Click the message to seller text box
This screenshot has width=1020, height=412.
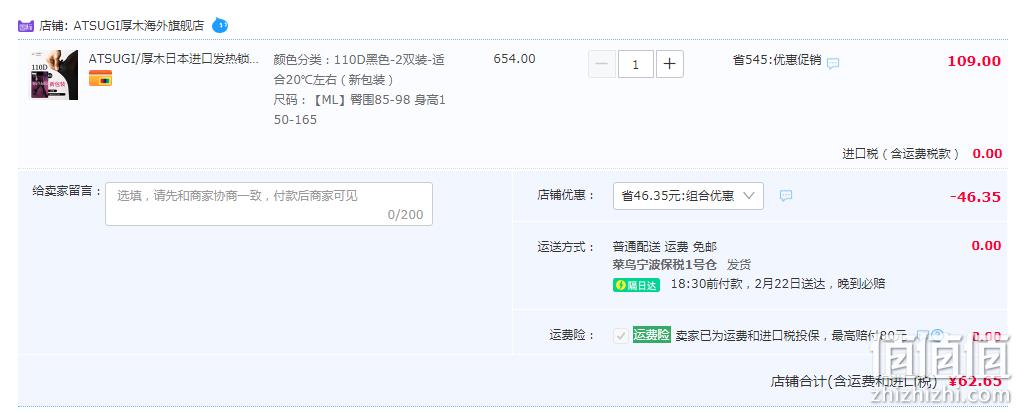point(269,204)
